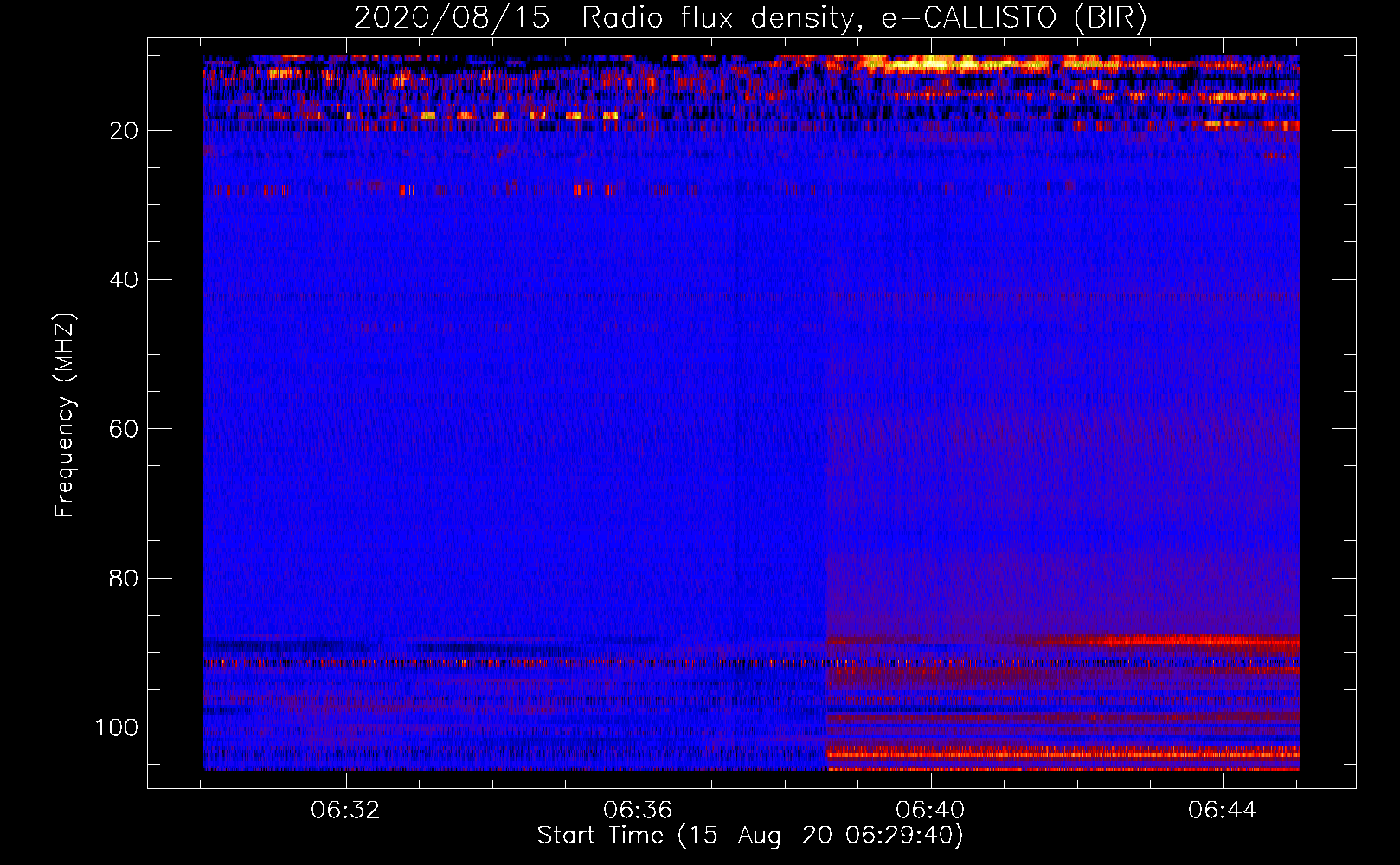
Task: Click the plot title text e-CALLISTO (BIR)
Action: pos(1013,18)
